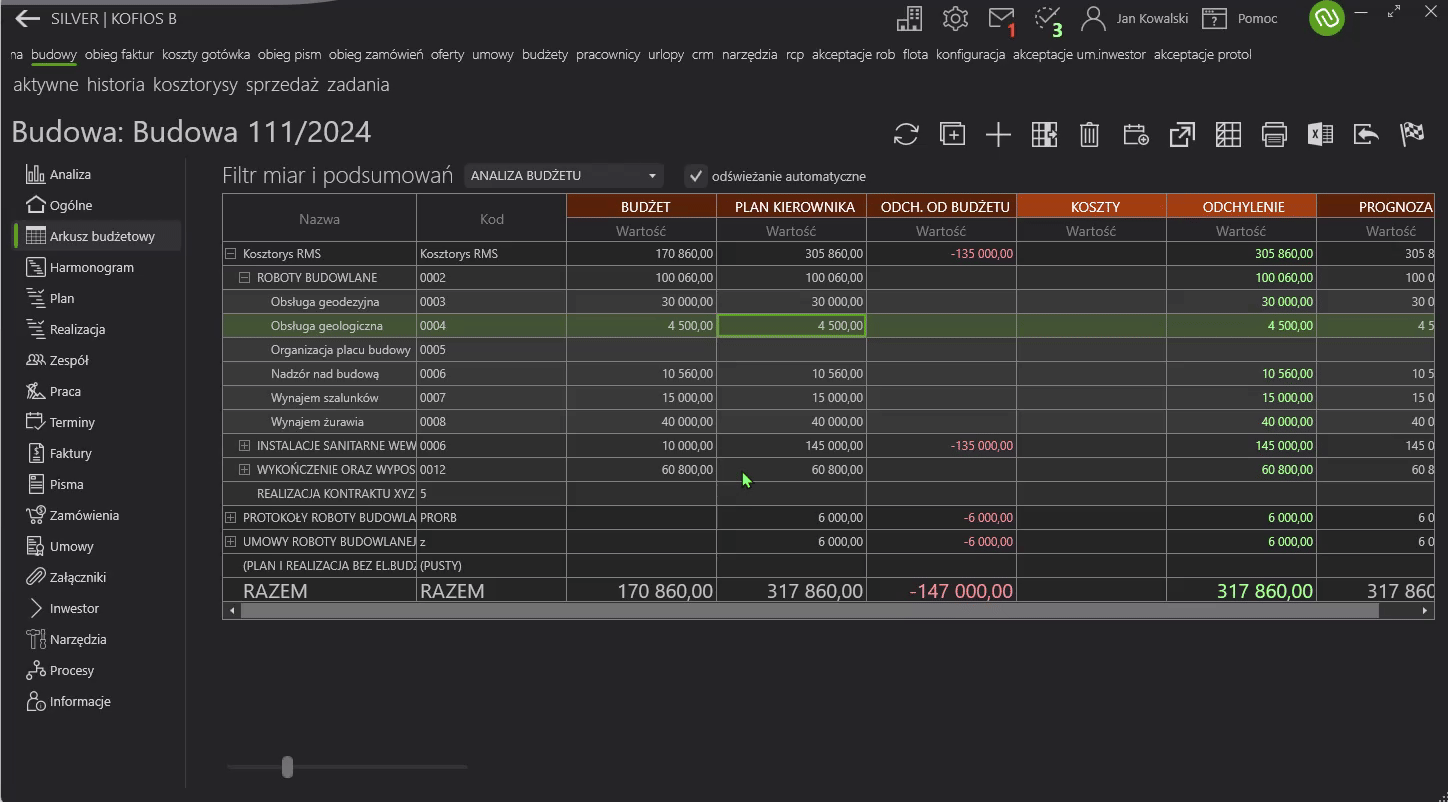Open the Pomoc help window
Viewport: 1448px width, 802px height.
click(x=1240, y=18)
